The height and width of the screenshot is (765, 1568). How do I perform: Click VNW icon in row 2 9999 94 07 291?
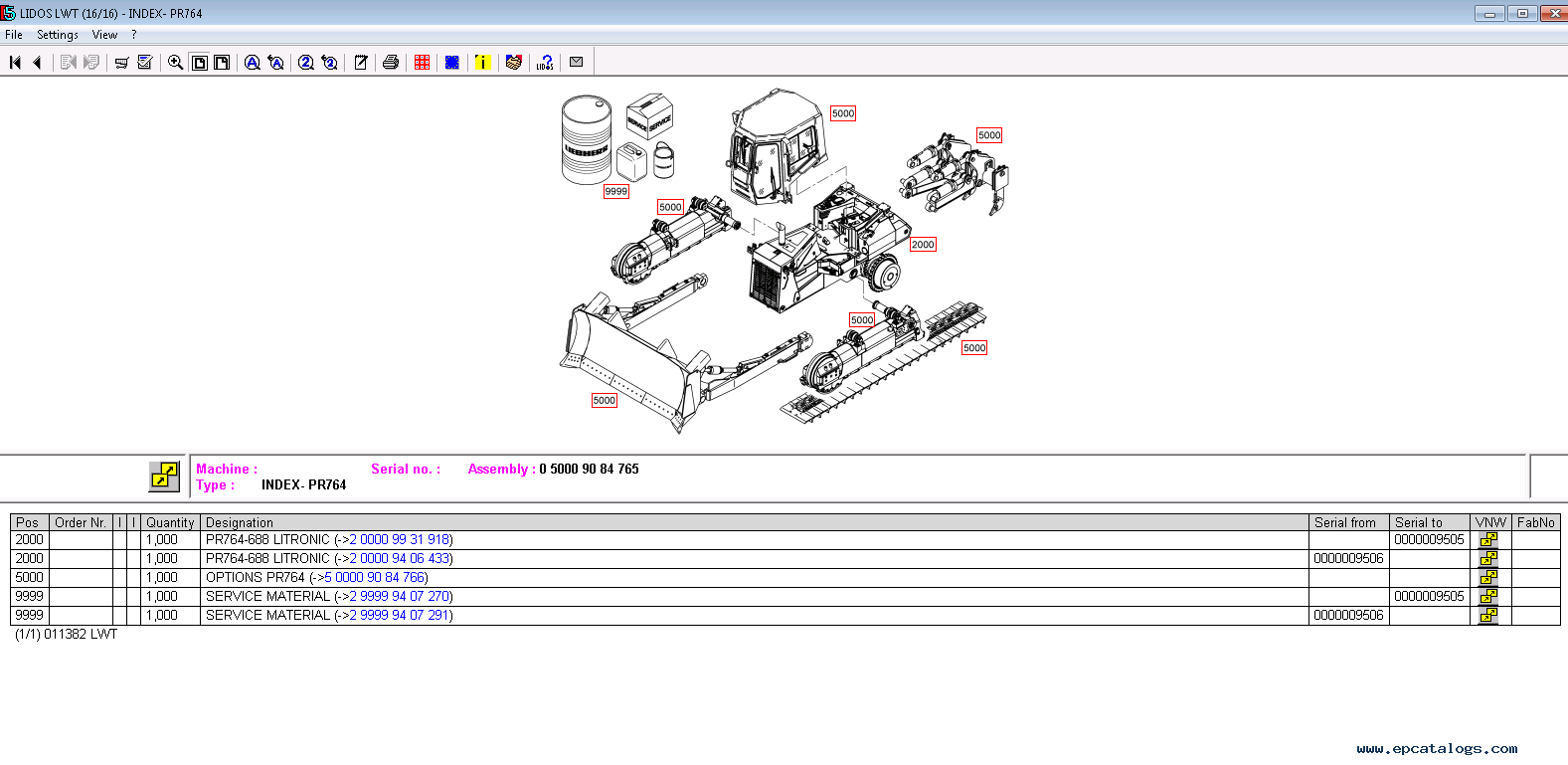(x=1488, y=615)
